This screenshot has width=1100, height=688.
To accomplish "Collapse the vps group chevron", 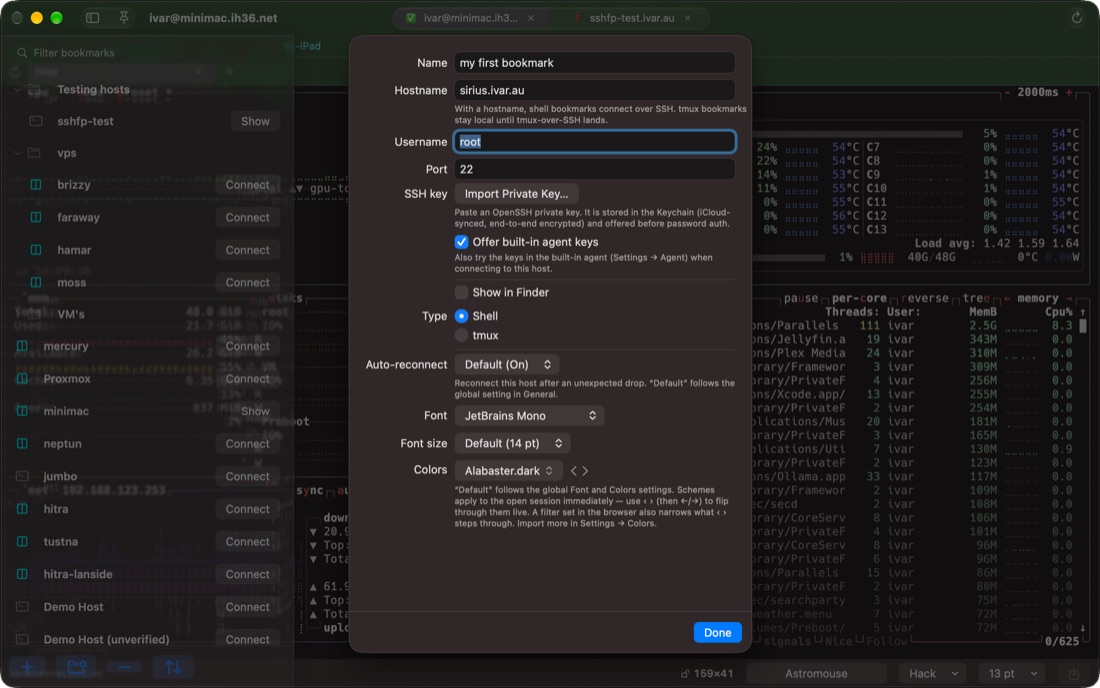I will coord(18,153).
